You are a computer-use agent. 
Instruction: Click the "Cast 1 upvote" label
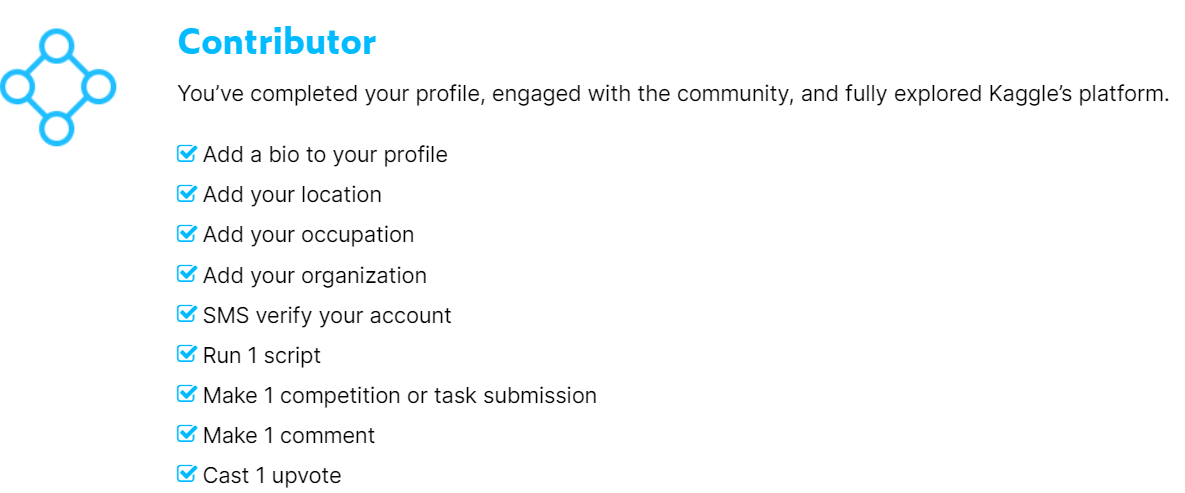point(271,476)
